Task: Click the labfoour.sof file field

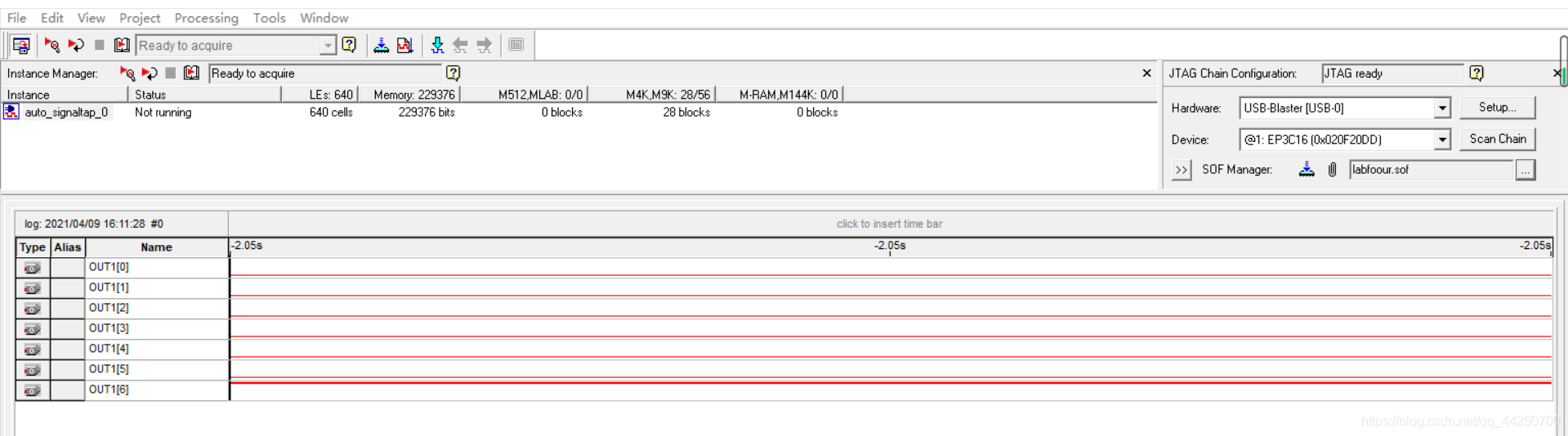Action: pos(1431,169)
